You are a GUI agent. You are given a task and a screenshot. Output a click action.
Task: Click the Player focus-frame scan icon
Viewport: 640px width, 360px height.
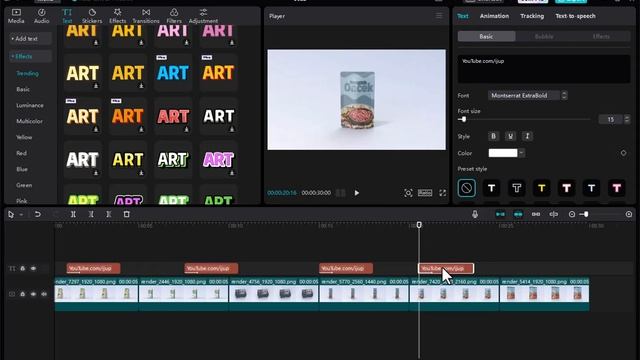pos(408,193)
